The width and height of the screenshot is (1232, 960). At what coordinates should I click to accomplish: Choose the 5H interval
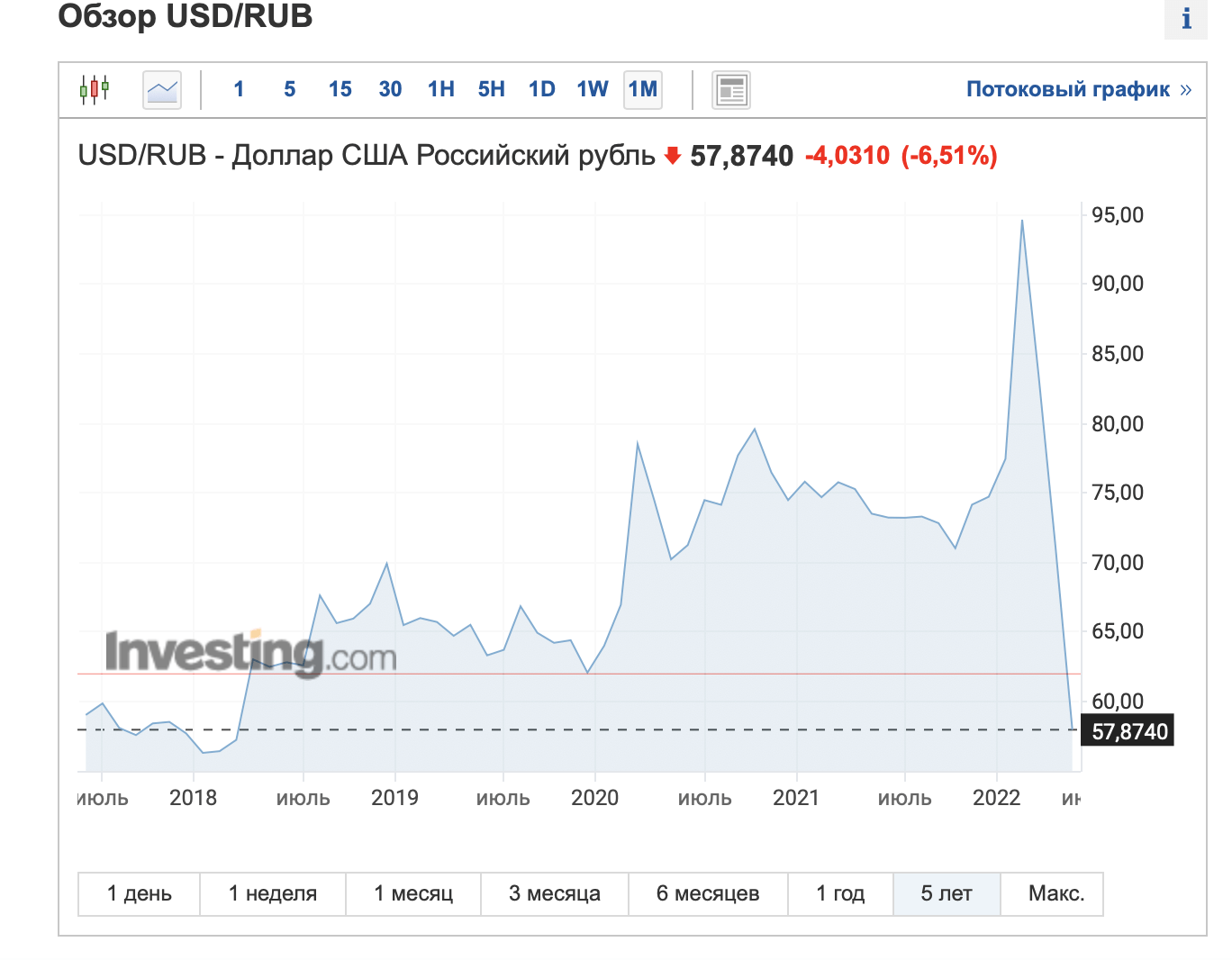[x=492, y=89]
